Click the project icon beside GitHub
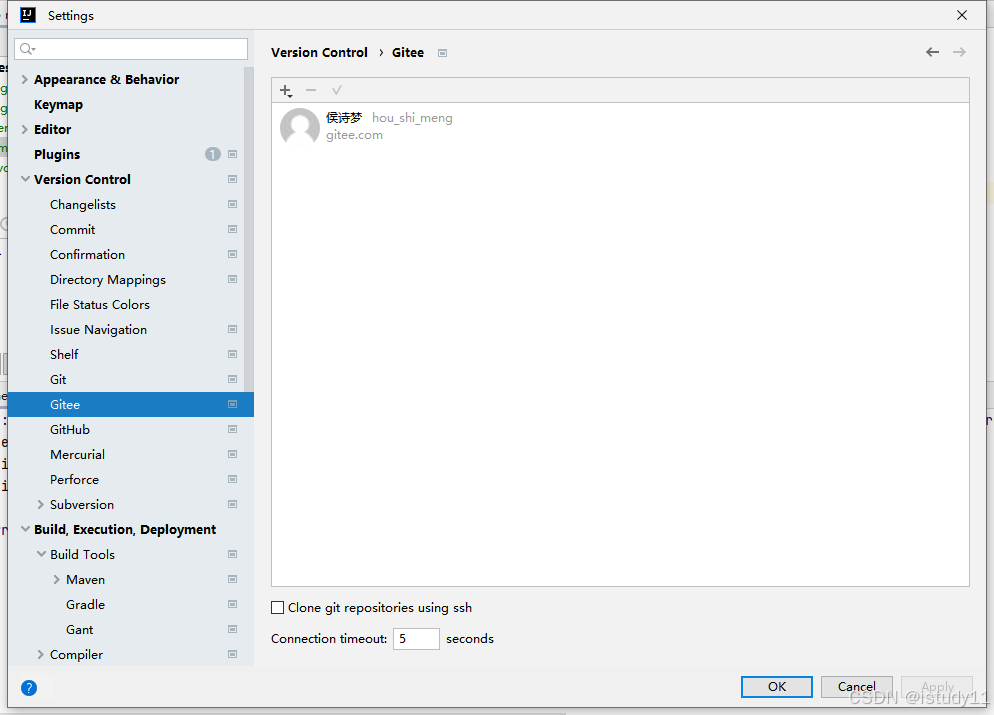Image resolution: width=994 pixels, height=715 pixels. pyautogui.click(x=233, y=429)
